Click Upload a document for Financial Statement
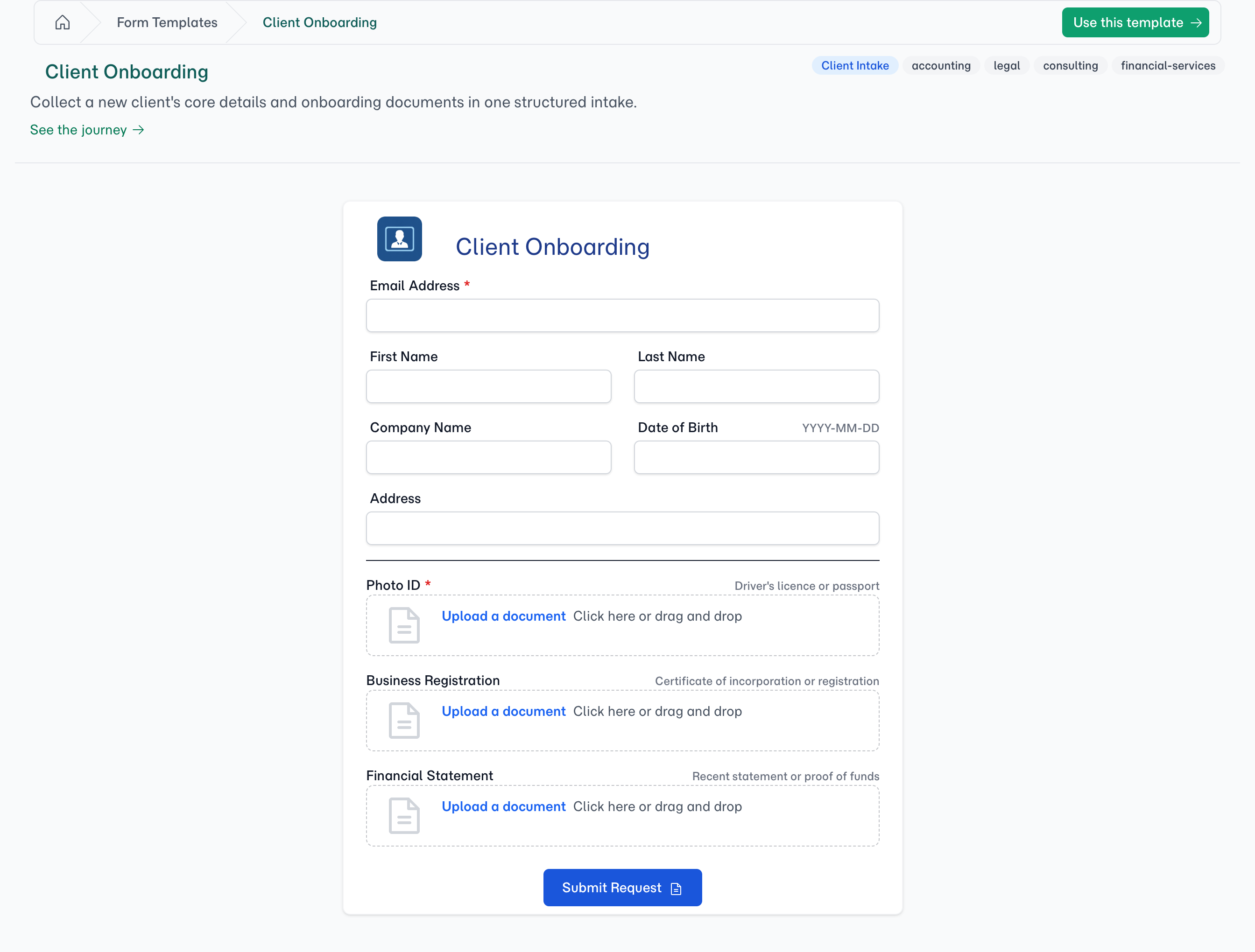The image size is (1255, 952). tap(503, 807)
